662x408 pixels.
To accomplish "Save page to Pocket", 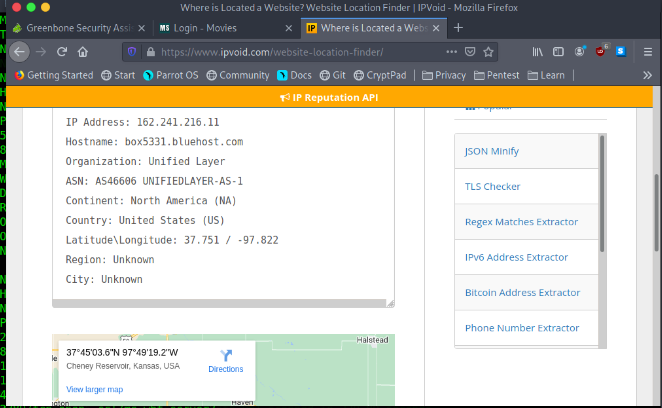I will click(467, 51).
